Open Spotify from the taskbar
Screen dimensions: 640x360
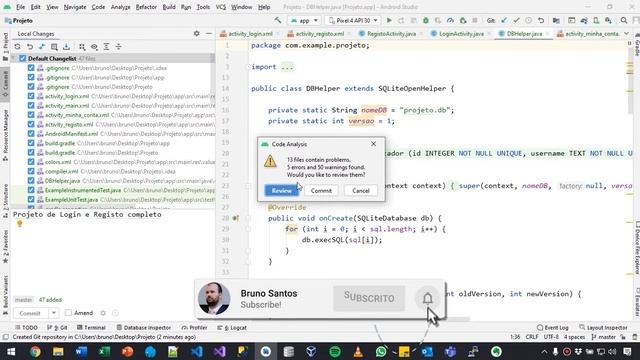pyautogui.click(x=335, y=351)
